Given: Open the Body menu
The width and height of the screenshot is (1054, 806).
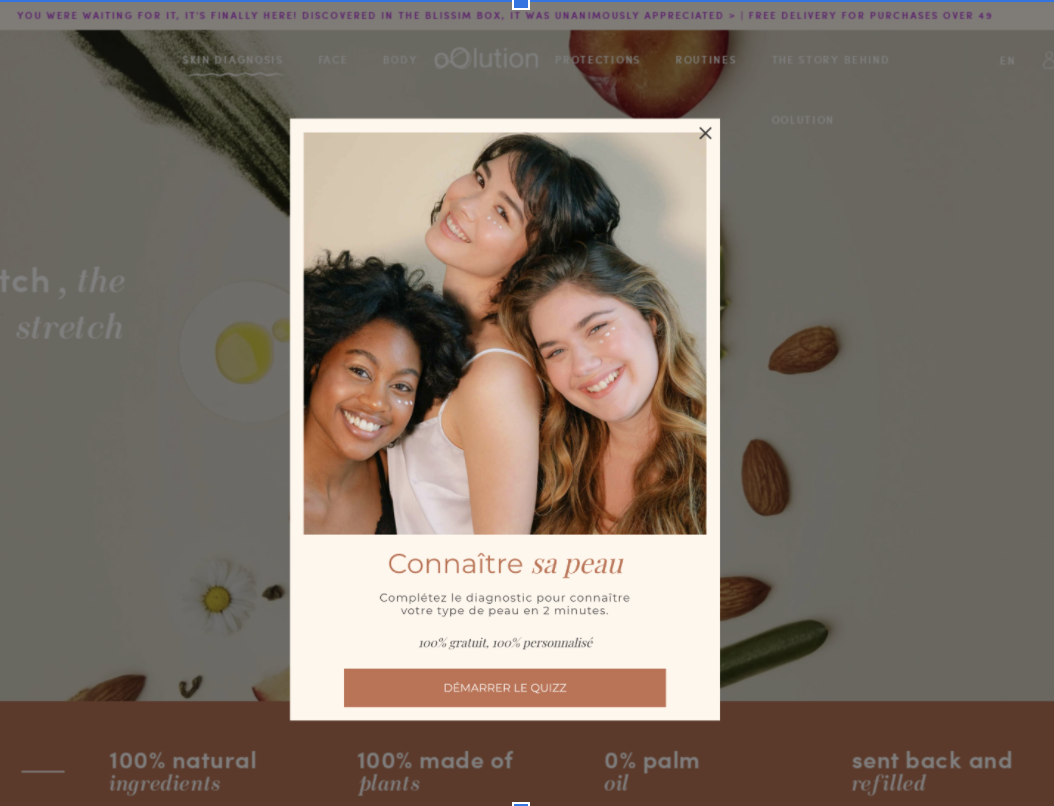Looking at the screenshot, I should click(x=400, y=60).
